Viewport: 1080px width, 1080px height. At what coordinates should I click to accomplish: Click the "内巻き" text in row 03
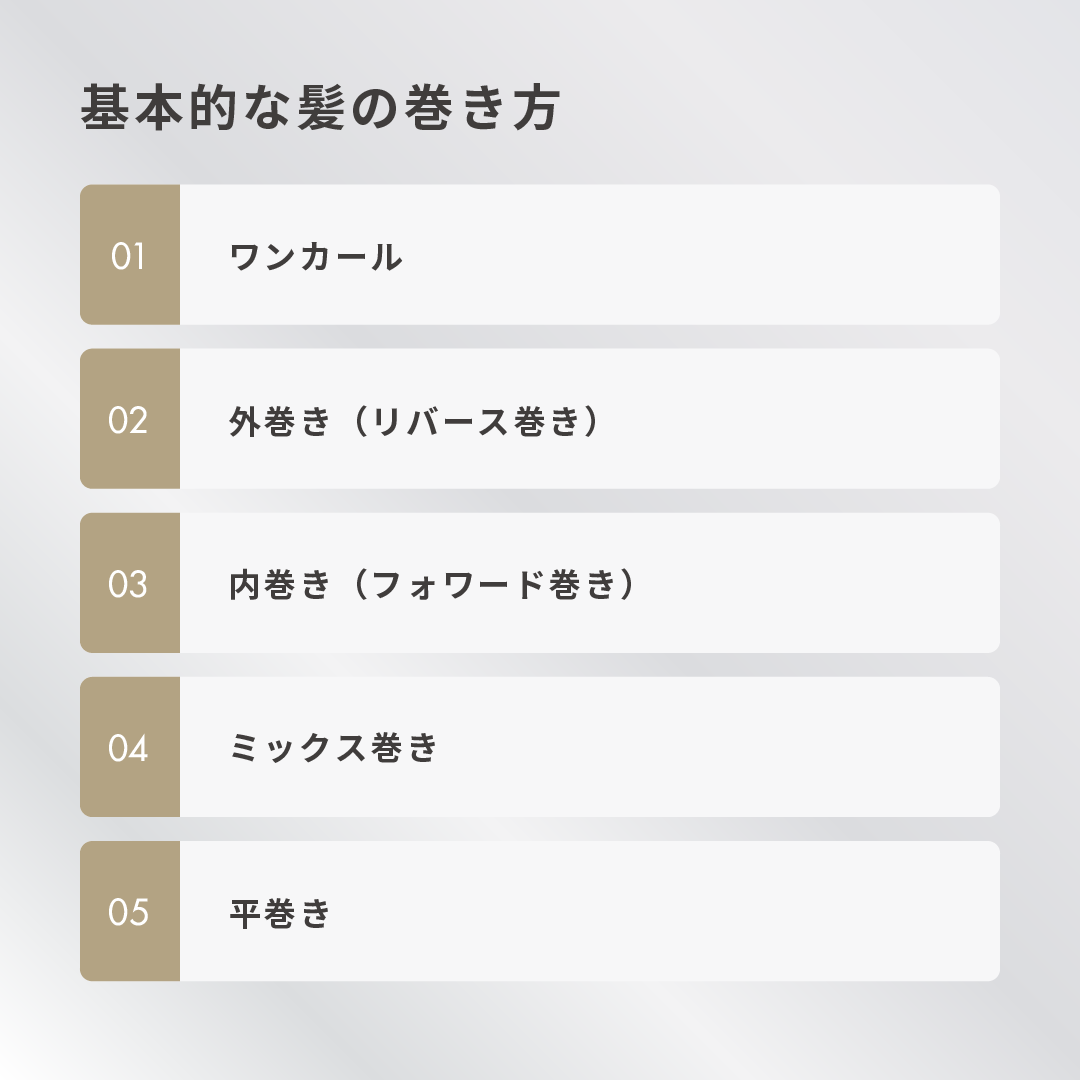[279, 586]
